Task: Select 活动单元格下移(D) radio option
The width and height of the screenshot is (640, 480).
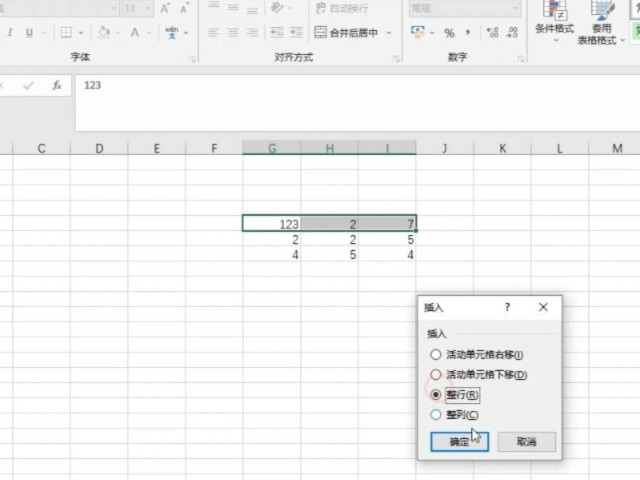Action: tap(478, 375)
